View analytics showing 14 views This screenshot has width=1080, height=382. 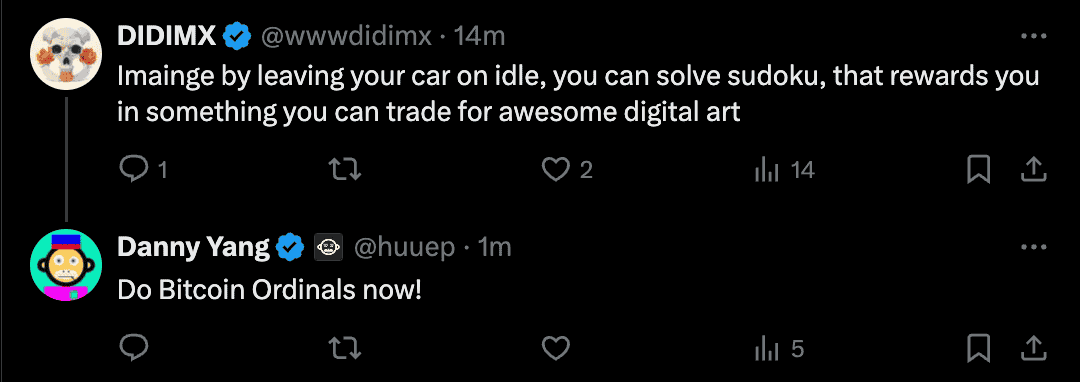pyautogui.click(x=785, y=170)
